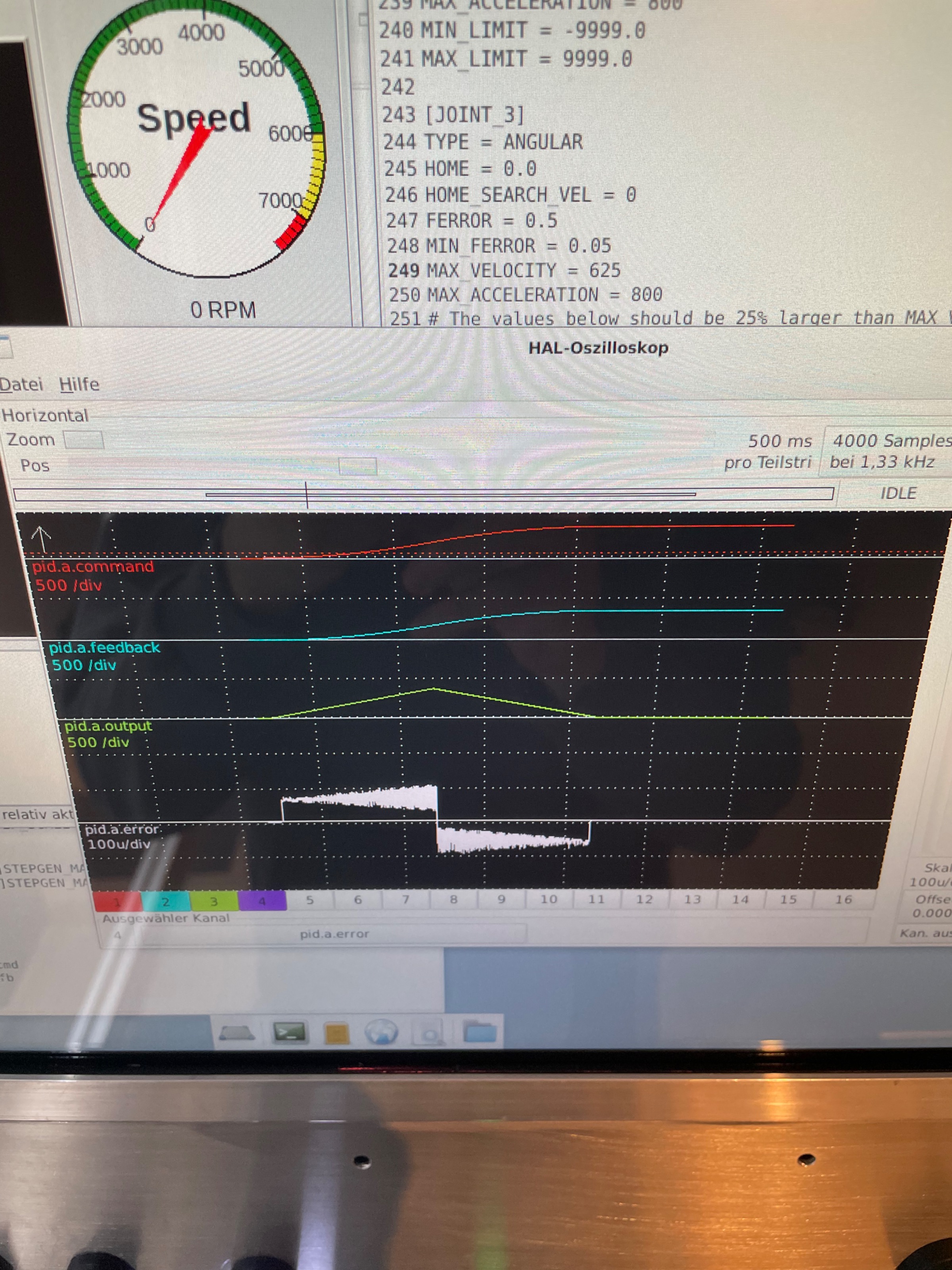Click the pid.a.error source button

334,933
